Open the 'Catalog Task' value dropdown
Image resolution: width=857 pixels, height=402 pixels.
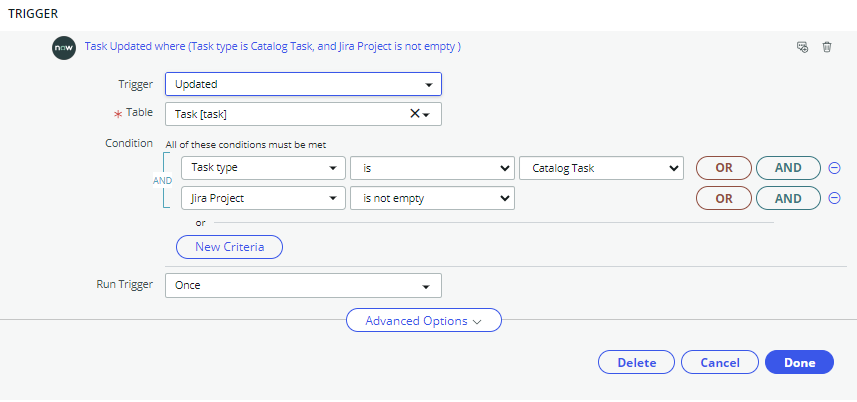coord(601,168)
